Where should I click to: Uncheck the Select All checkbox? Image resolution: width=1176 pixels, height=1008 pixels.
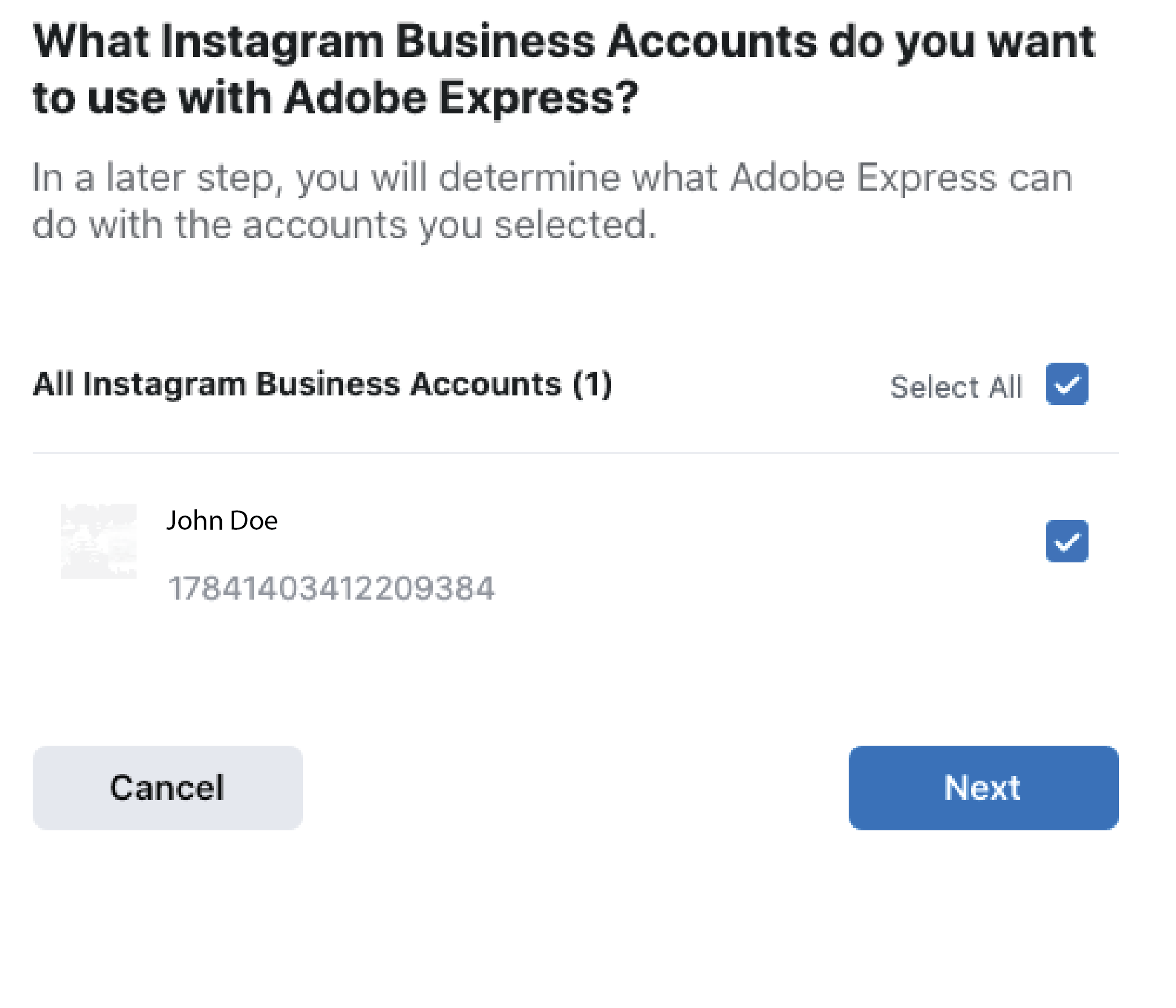[1067, 384]
